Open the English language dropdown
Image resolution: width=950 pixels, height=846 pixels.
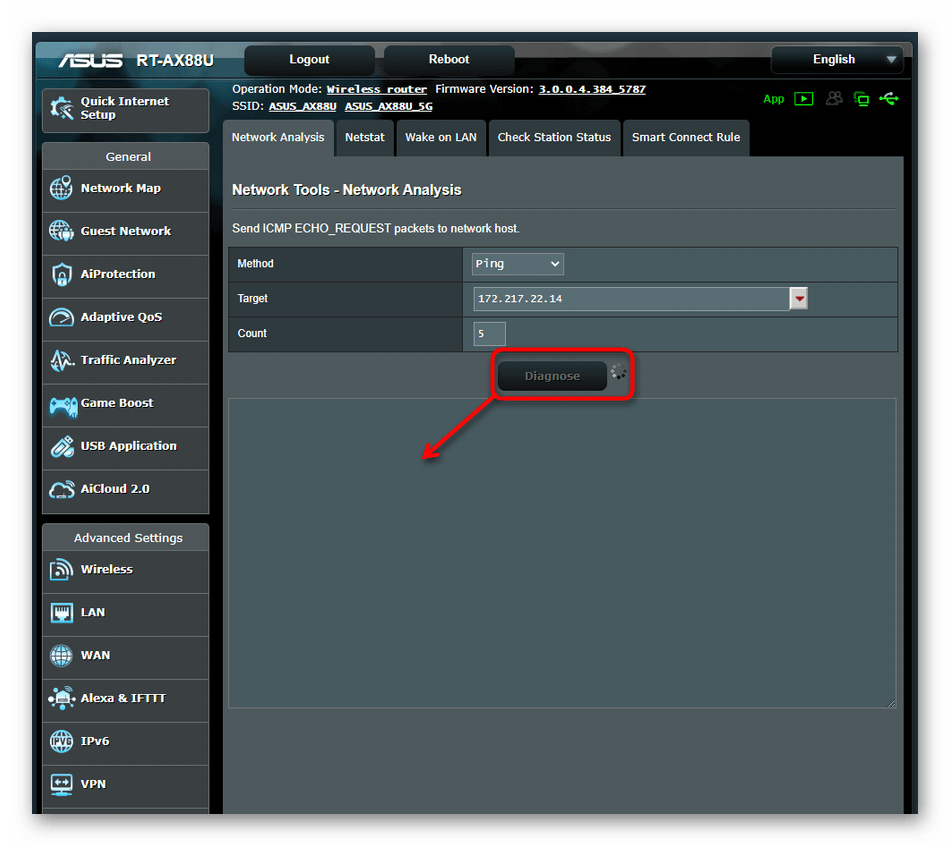click(836, 60)
